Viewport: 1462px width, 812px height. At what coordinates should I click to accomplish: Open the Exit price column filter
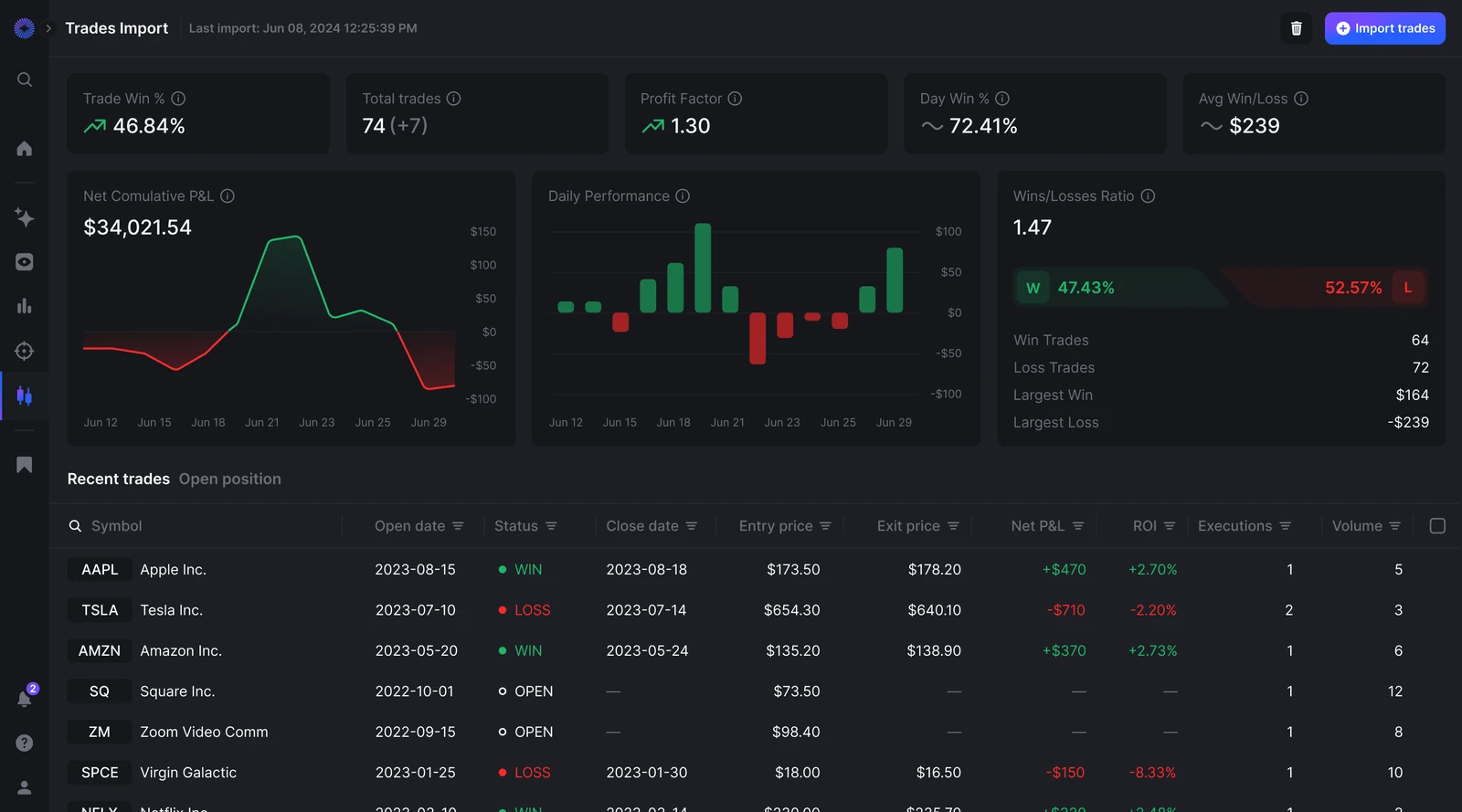953,526
